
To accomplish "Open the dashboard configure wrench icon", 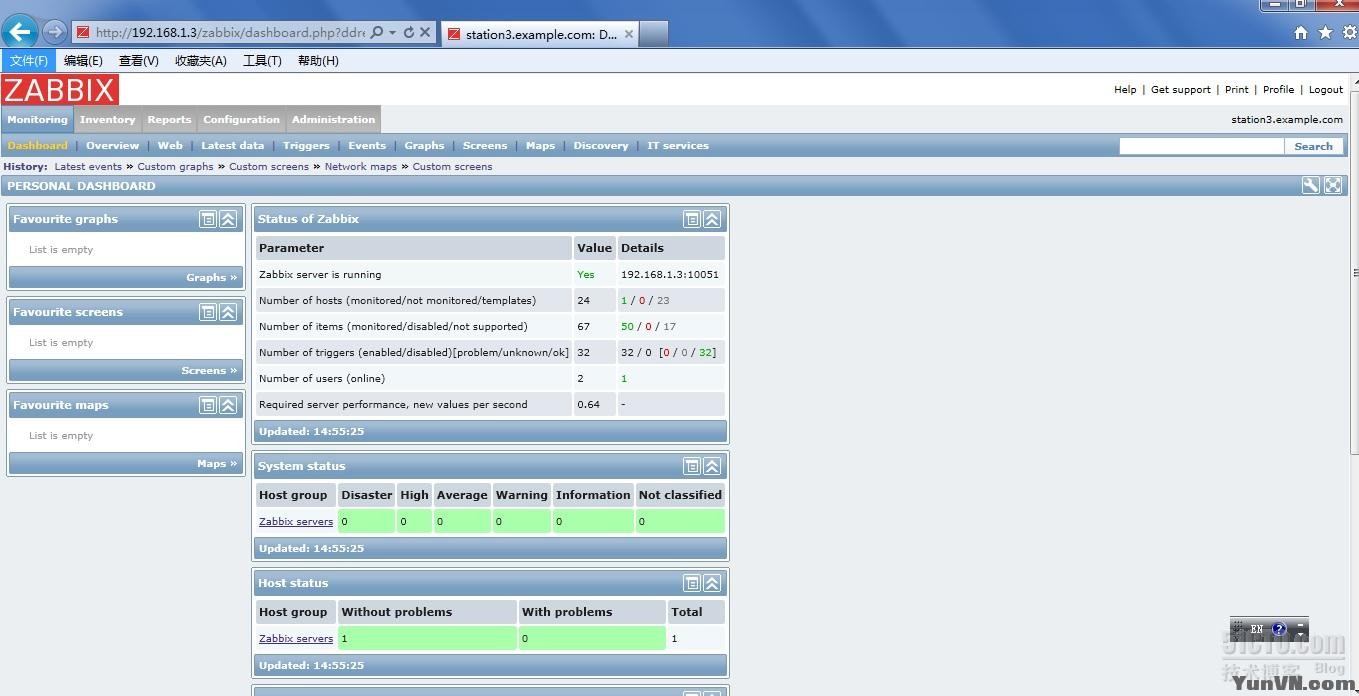I will point(1311,185).
